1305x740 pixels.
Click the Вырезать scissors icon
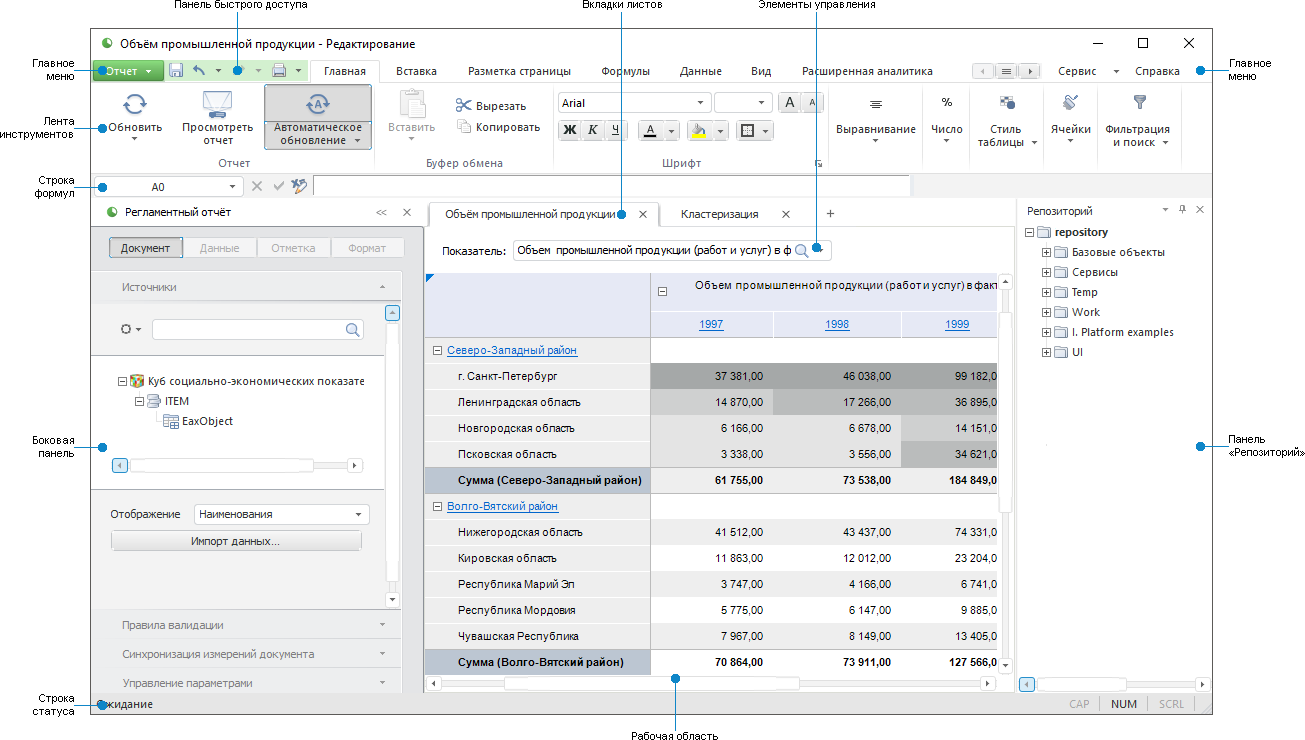[463, 105]
